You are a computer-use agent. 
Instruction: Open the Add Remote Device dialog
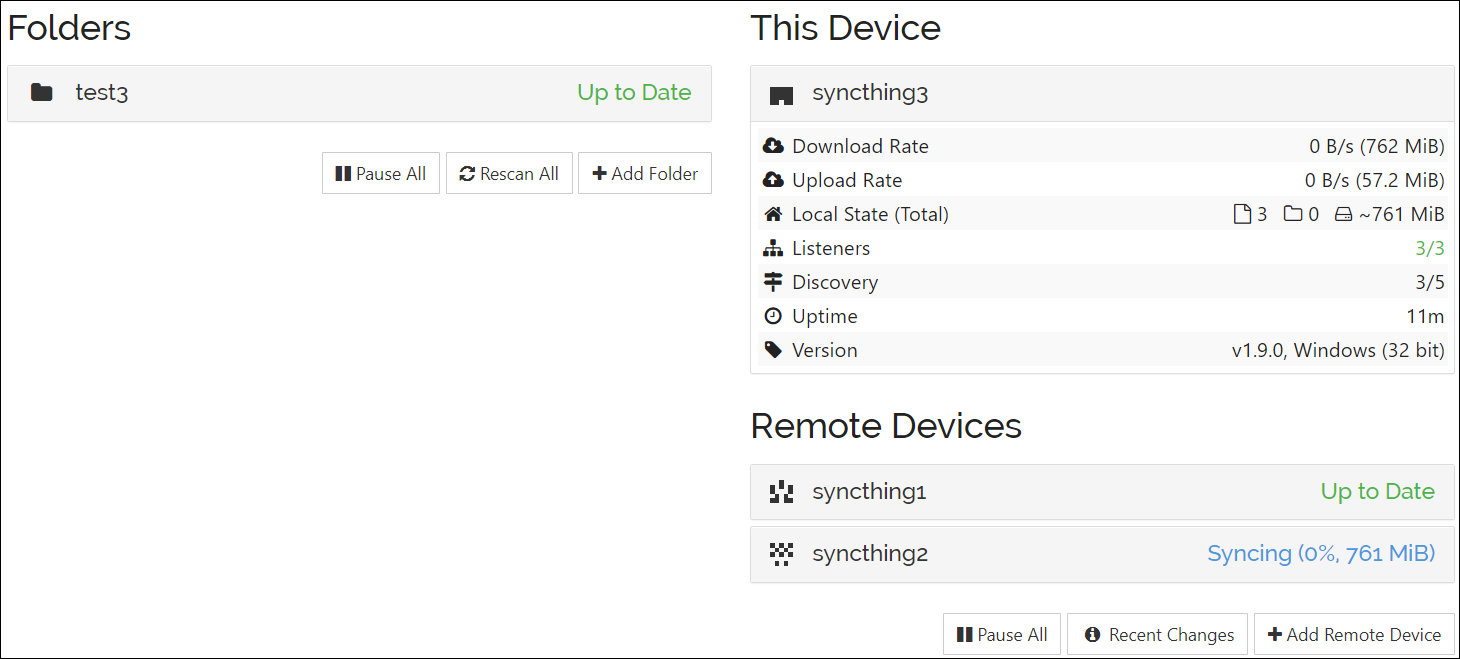tap(1354, 634)
